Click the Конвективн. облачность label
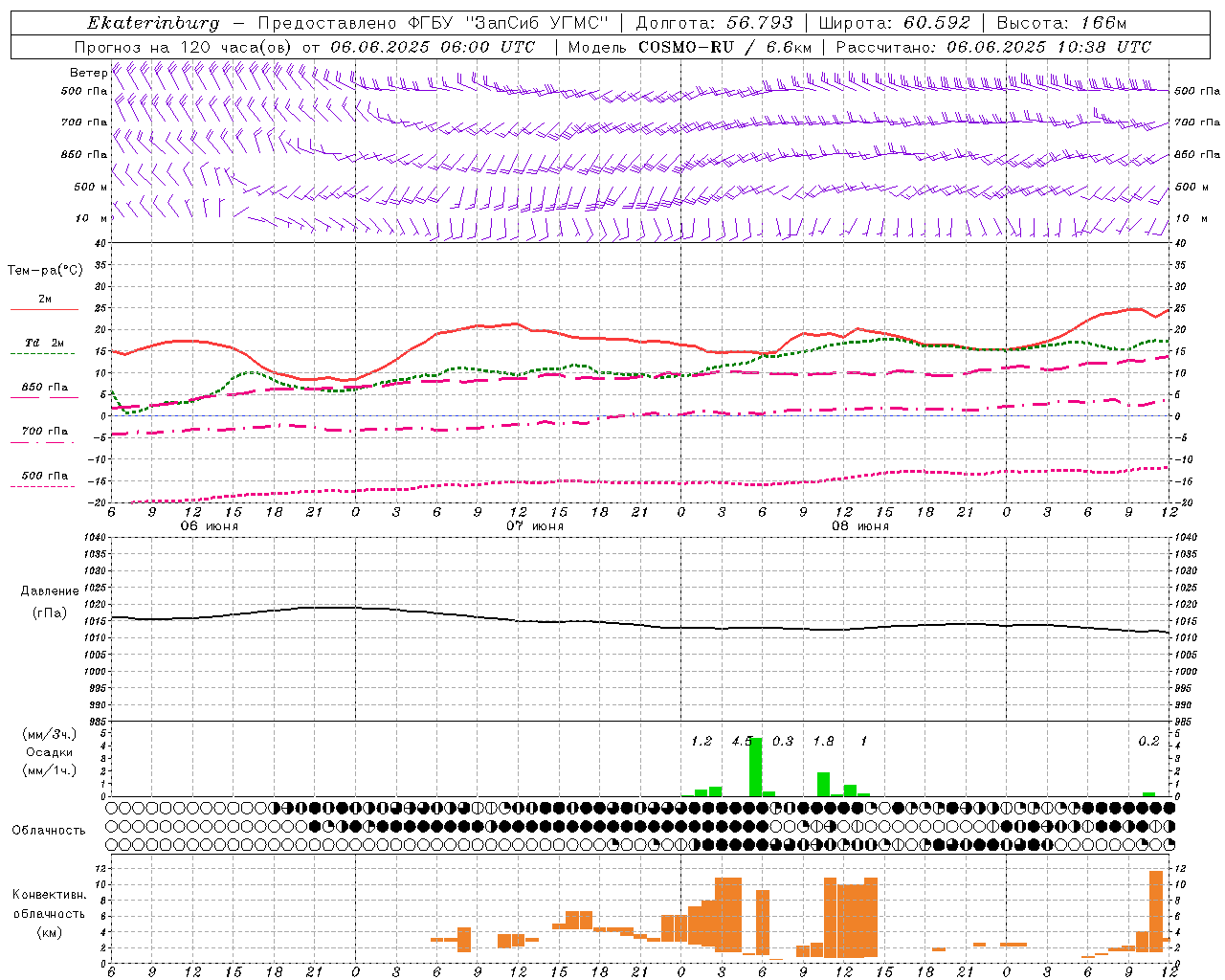The height and width of the screenshot is (980, 1225). [49, 913]
